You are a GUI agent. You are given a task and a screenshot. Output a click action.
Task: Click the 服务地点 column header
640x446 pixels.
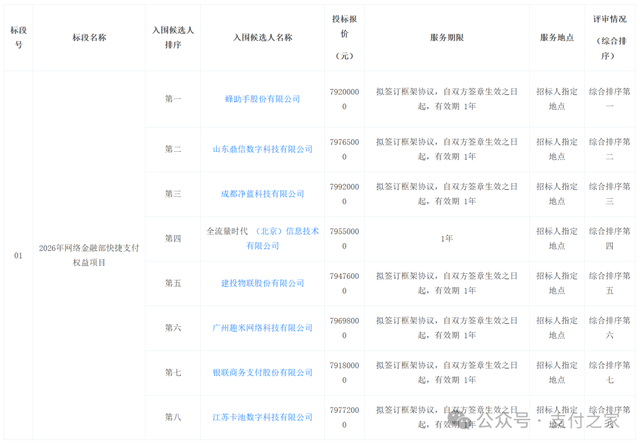[x=557, y=38]
